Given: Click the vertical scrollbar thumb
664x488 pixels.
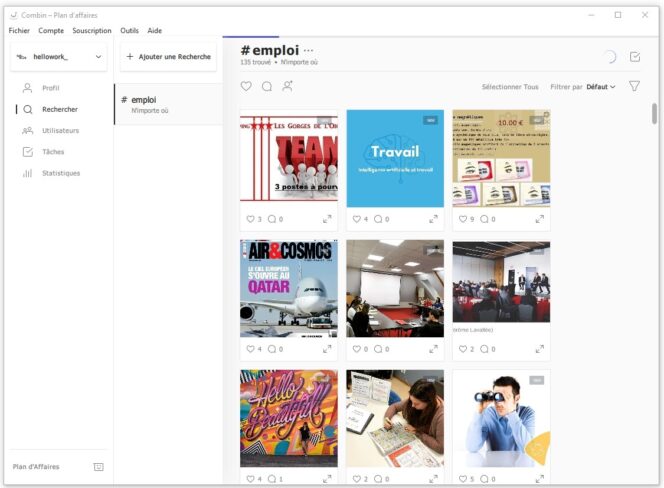Looking at the screenshot, I should [x=654, y=114].
